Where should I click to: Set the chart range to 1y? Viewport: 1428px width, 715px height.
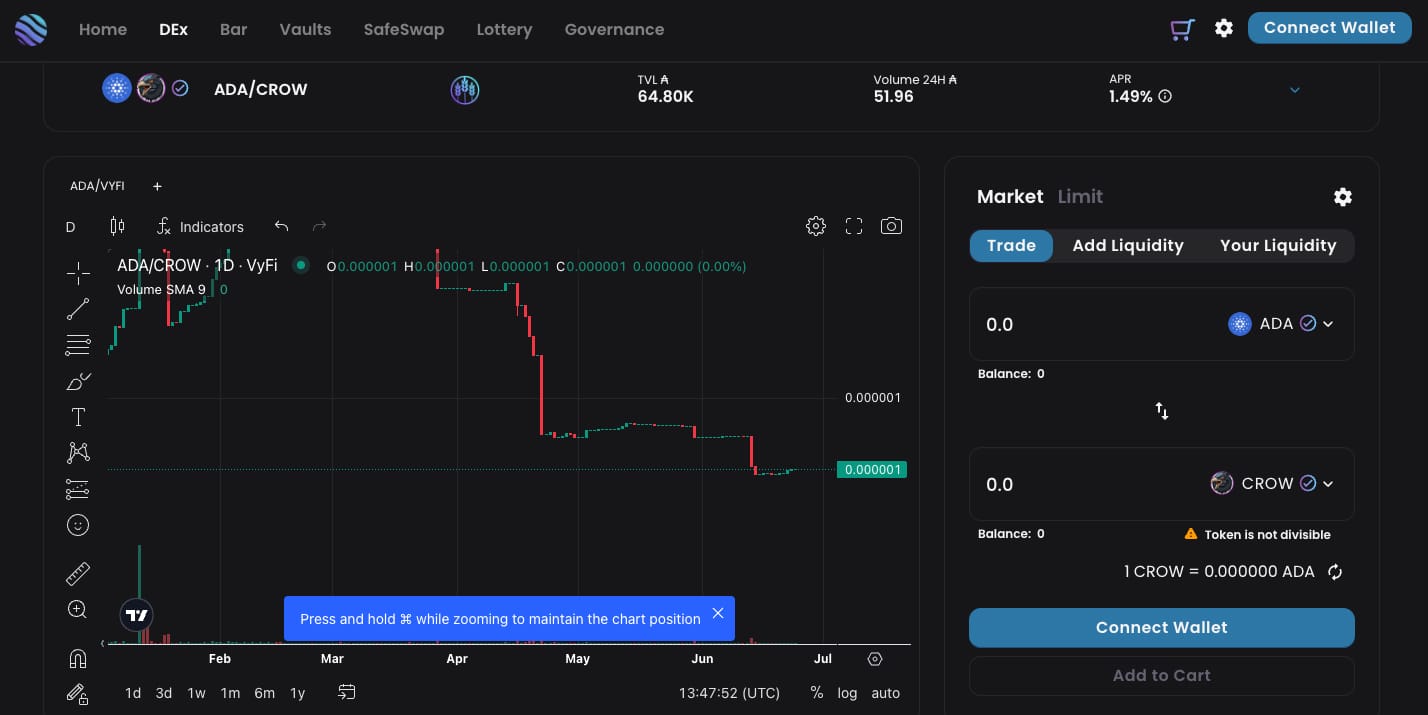(297, 693)
